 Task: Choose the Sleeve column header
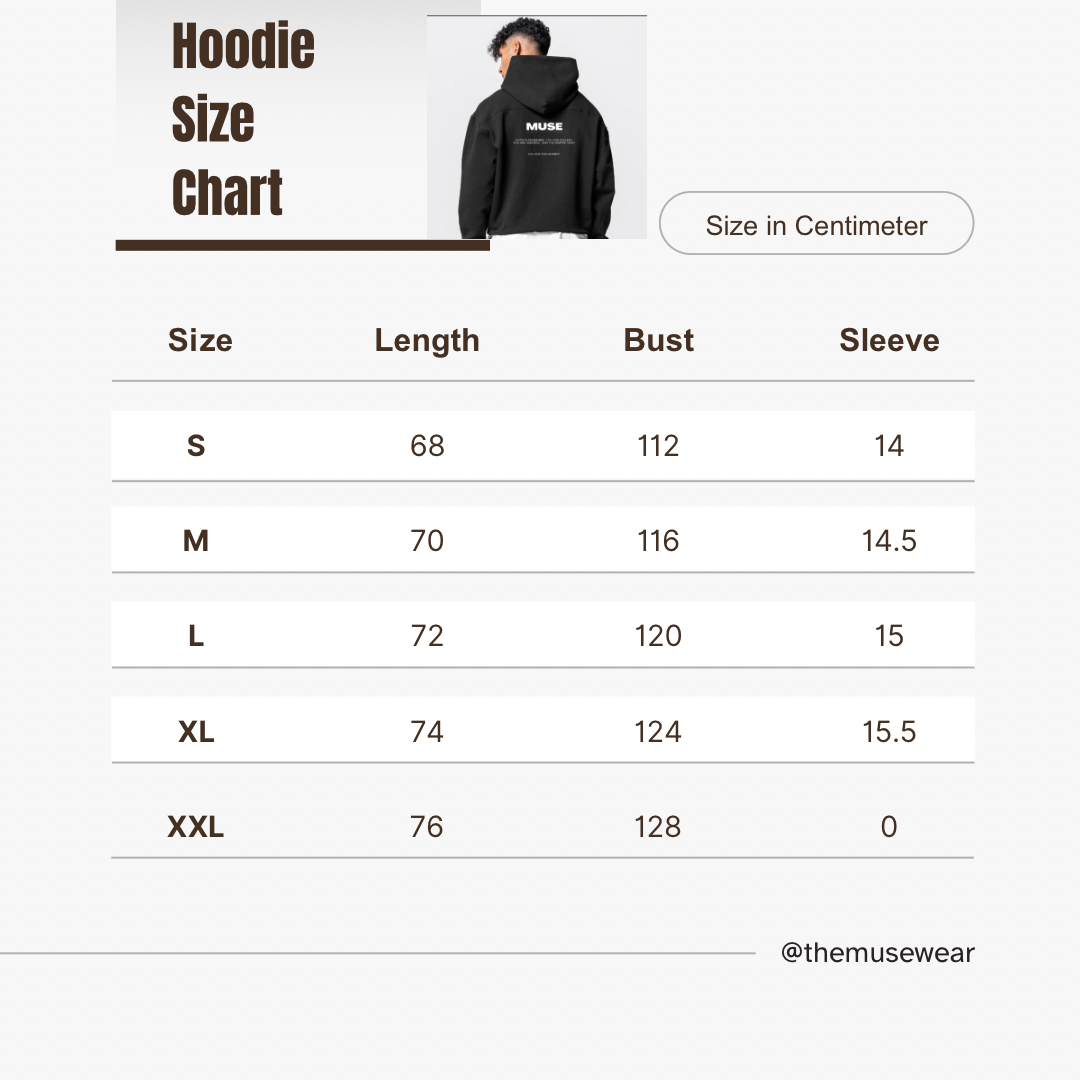tap(889, 341)
